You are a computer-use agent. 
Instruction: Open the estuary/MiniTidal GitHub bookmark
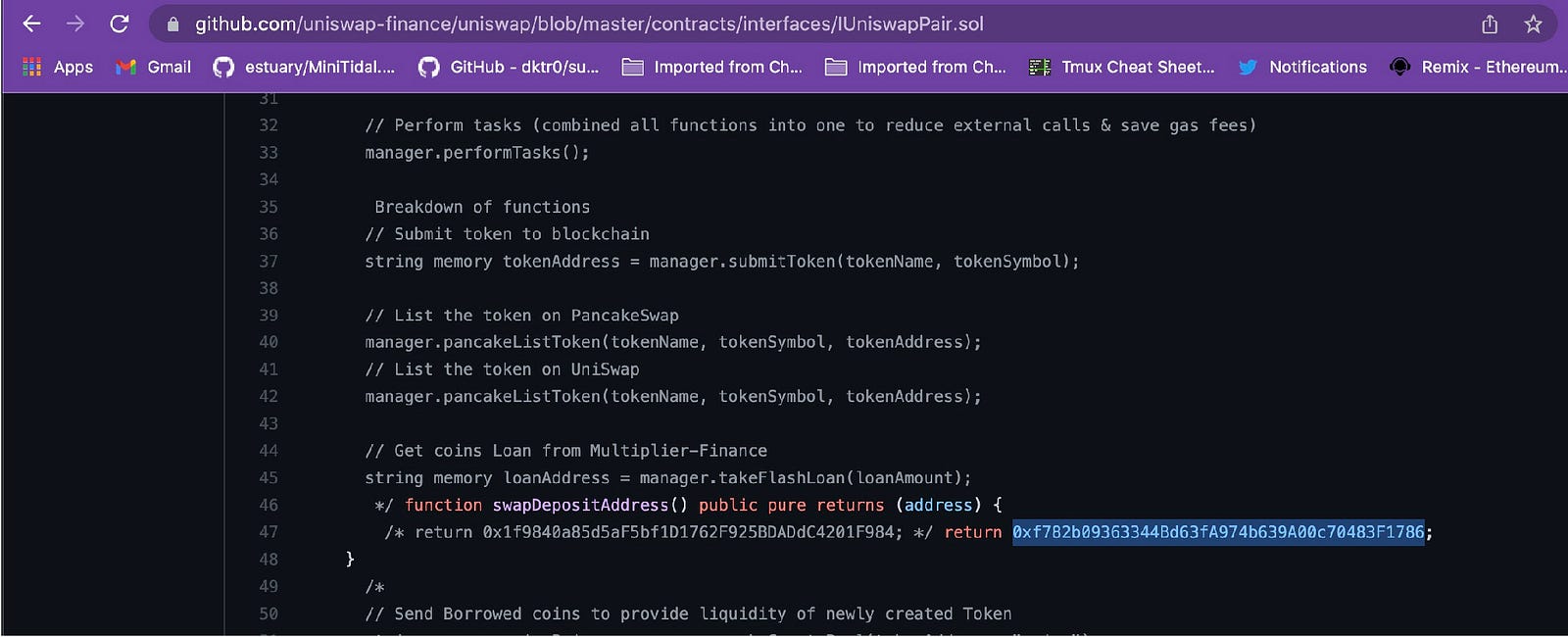click(x=304, y=67)
